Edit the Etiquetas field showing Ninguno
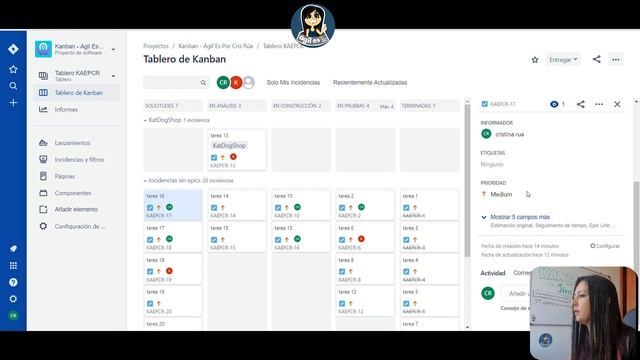The image size is (640, 360). coord(492,164)
